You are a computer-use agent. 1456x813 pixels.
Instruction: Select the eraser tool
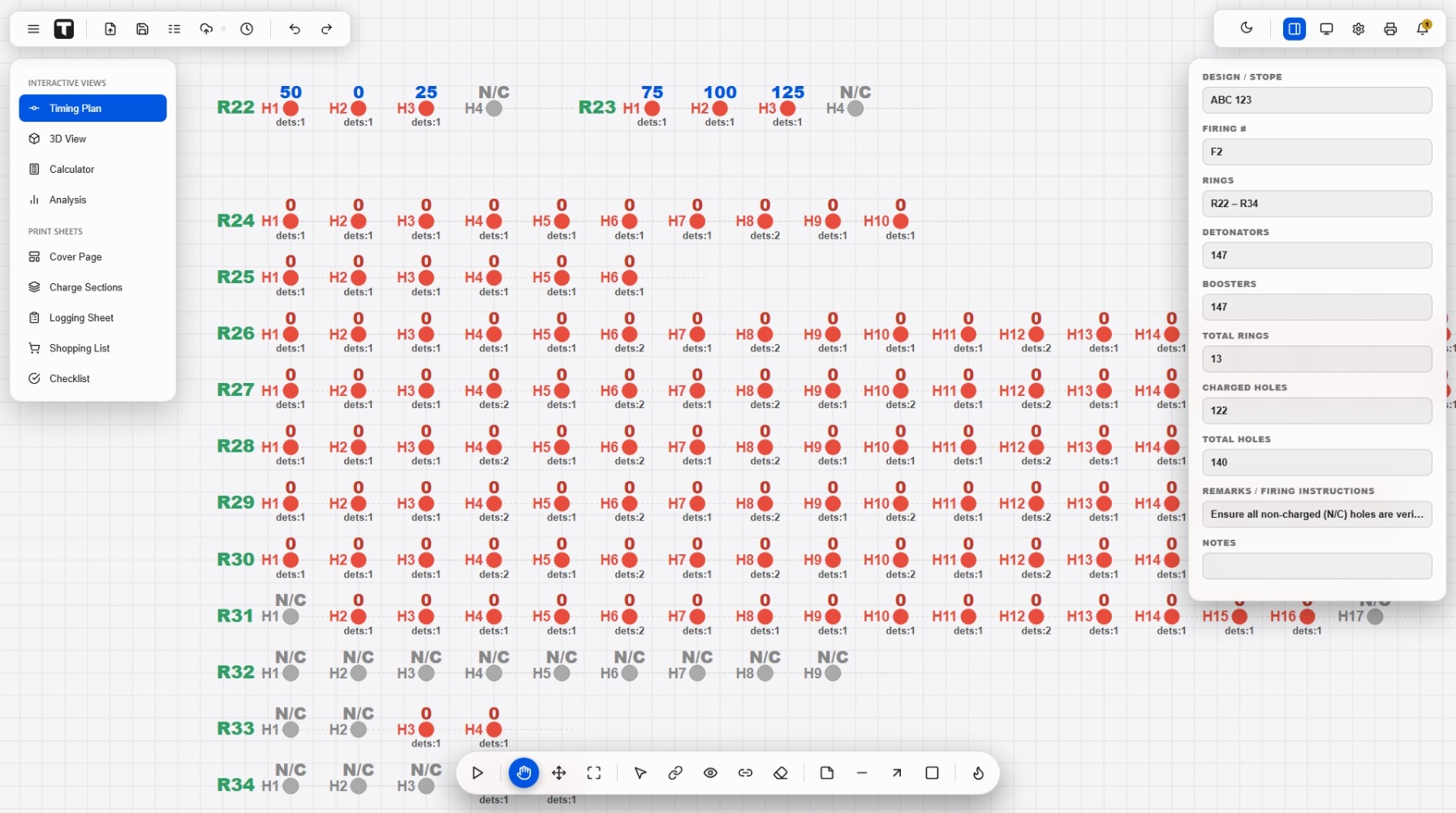[x=781, y=773]
